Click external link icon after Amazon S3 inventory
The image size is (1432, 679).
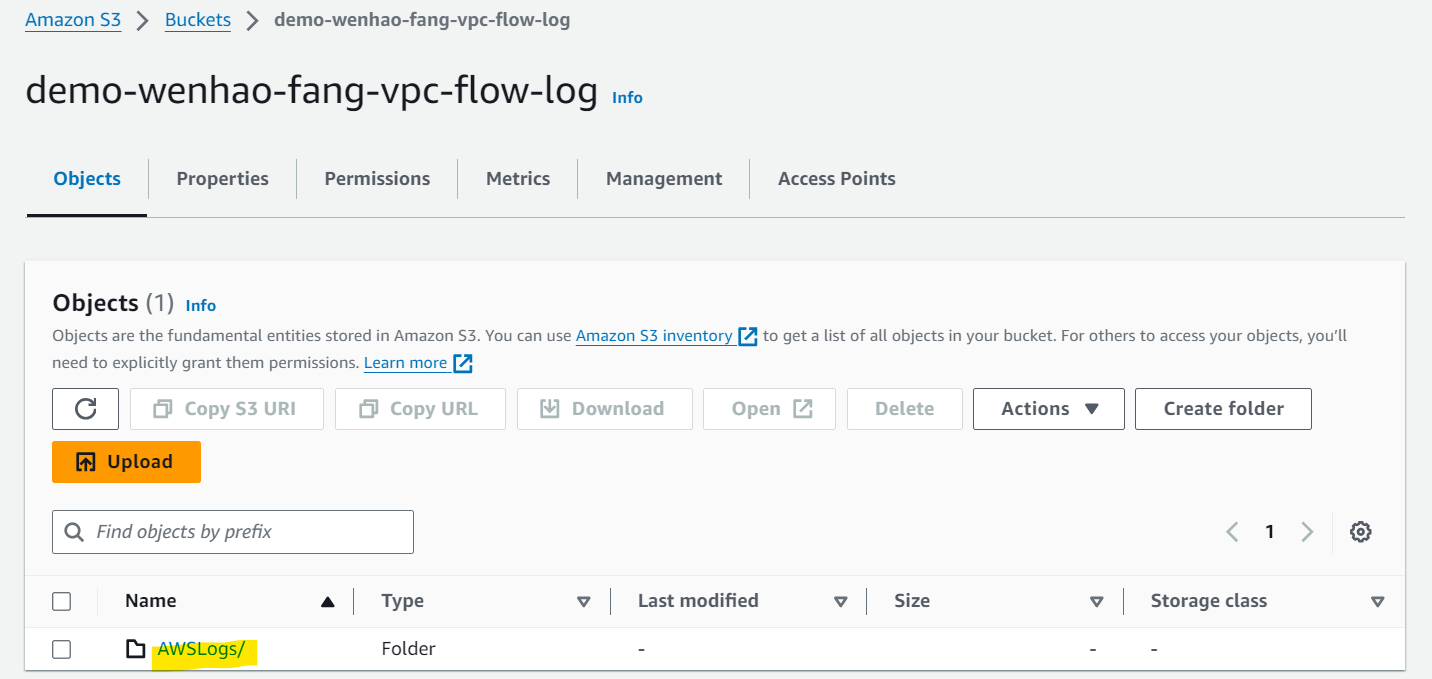click(x=748, y=336)
